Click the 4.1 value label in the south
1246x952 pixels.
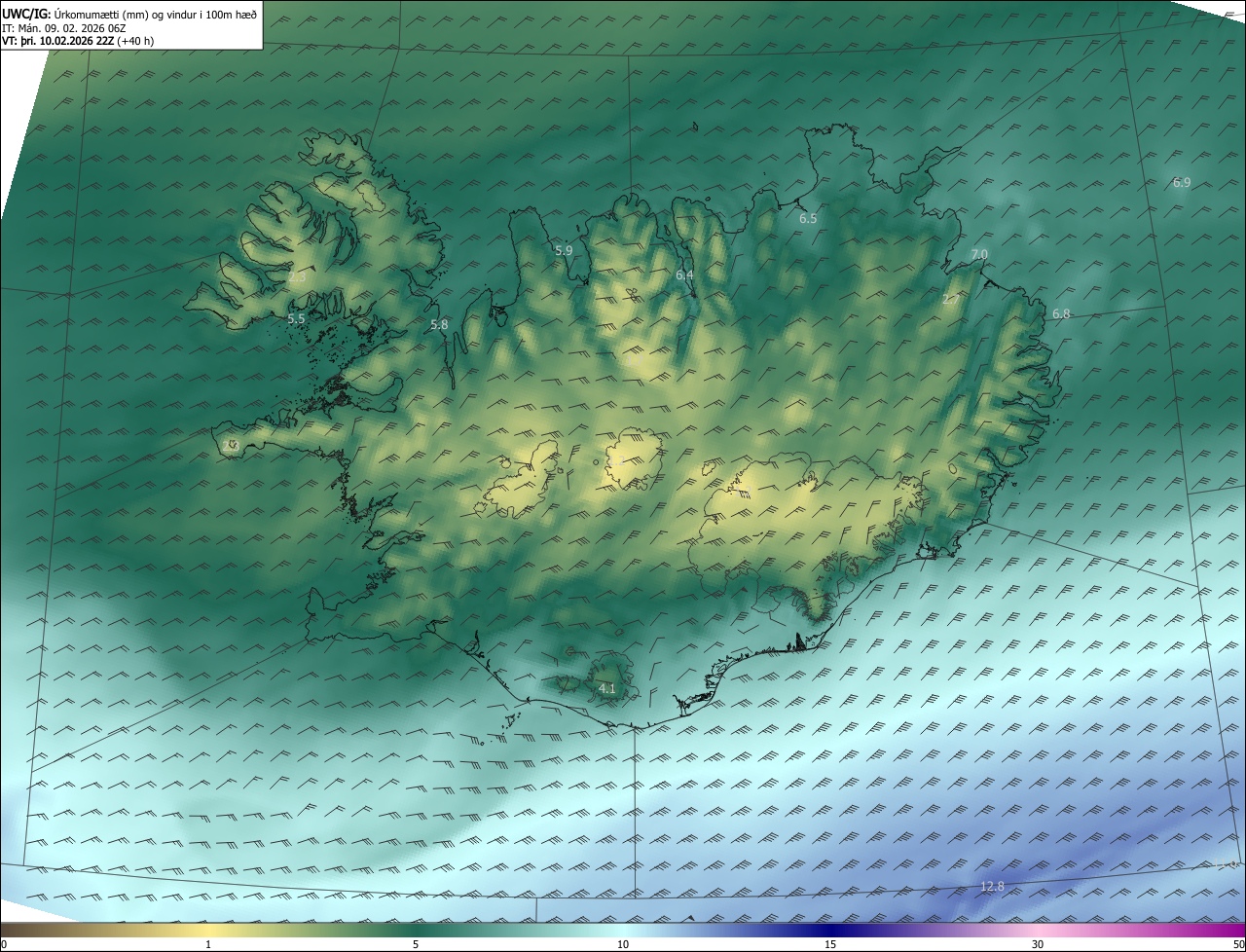(606, 688)
